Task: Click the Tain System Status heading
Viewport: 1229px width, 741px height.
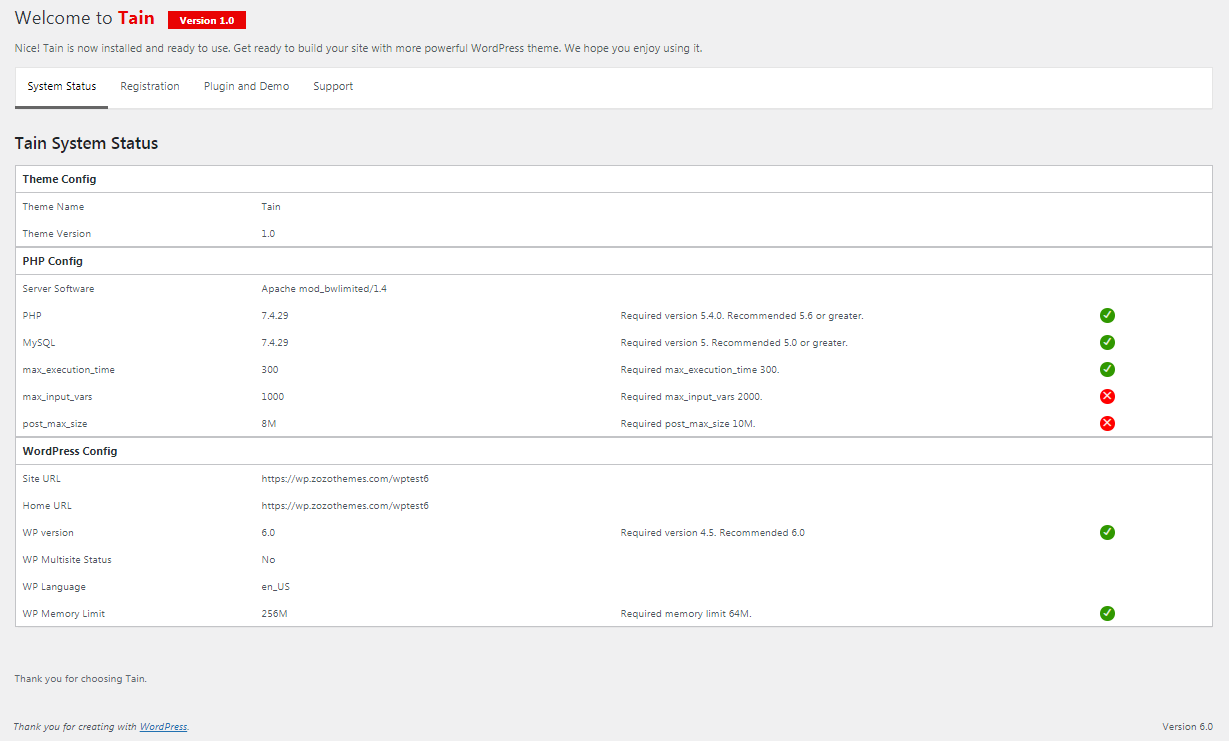Action: click(x=86, y=143)
